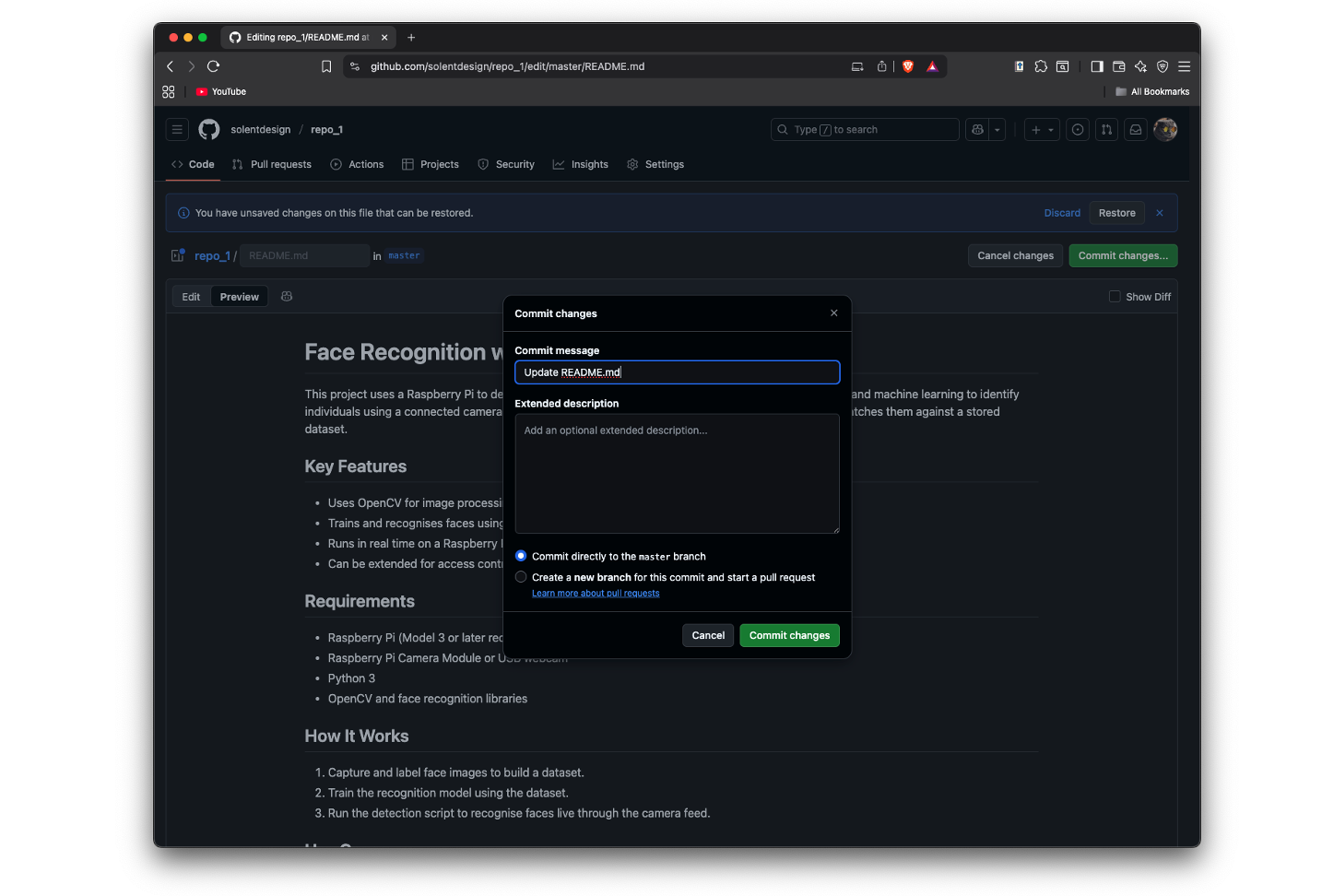Click the Extended description text area
Image resolution: width=1322 pixels, height=896 pixels.
[x=677, y=473]
